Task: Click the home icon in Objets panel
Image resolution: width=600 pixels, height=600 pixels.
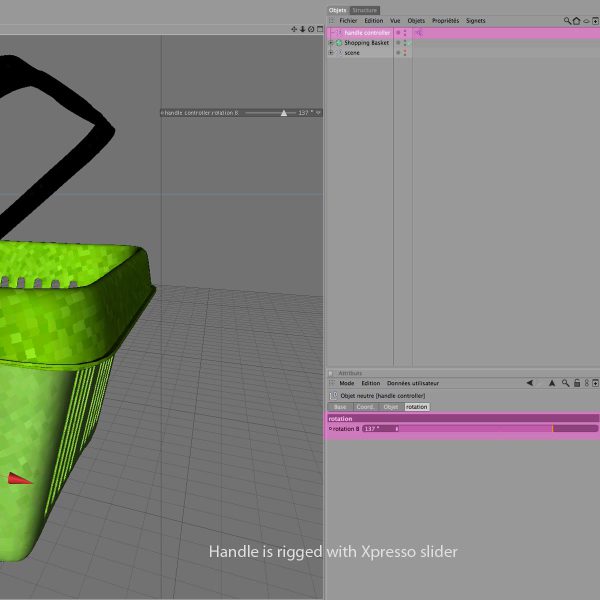Action: point(576,20)
